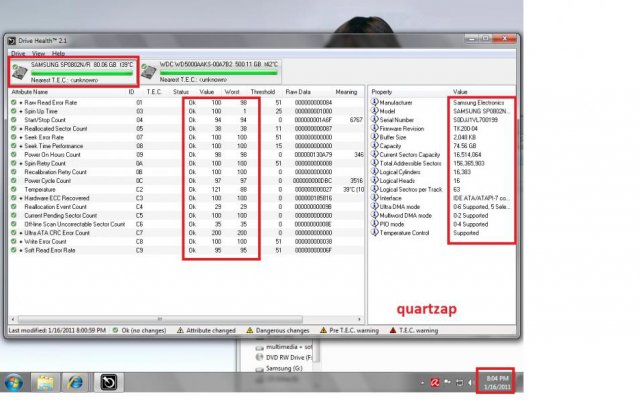Click Temperature attribute status icon
This screenshot has width=640, height=400.
tap(14, 189)
